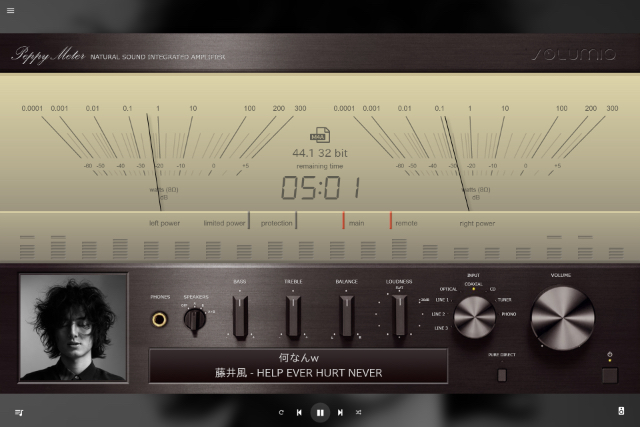The image size is (640, 427).
Task: Click the album artwork thumbnail
Action: (x=73, y=327)
